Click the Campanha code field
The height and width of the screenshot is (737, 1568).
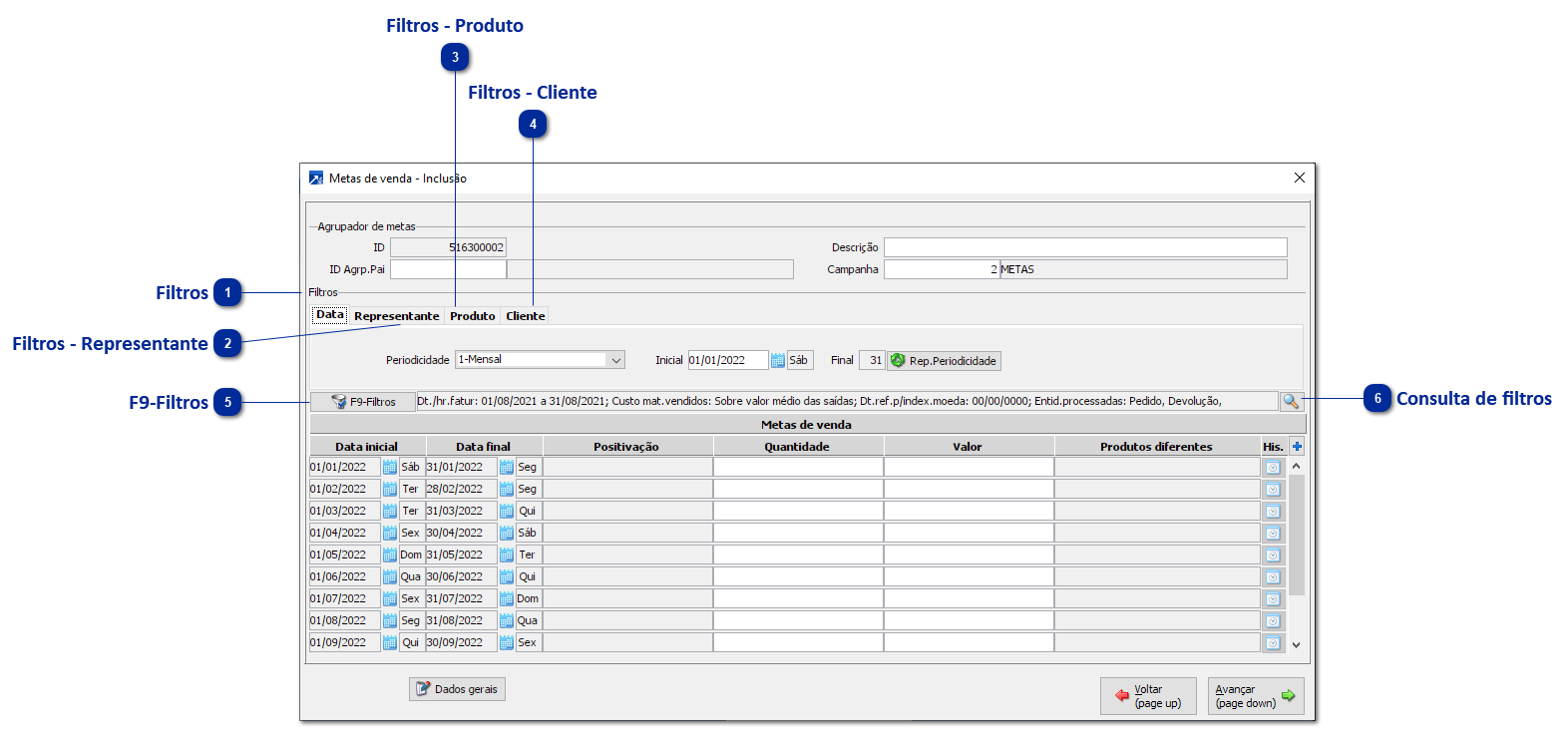942,269
